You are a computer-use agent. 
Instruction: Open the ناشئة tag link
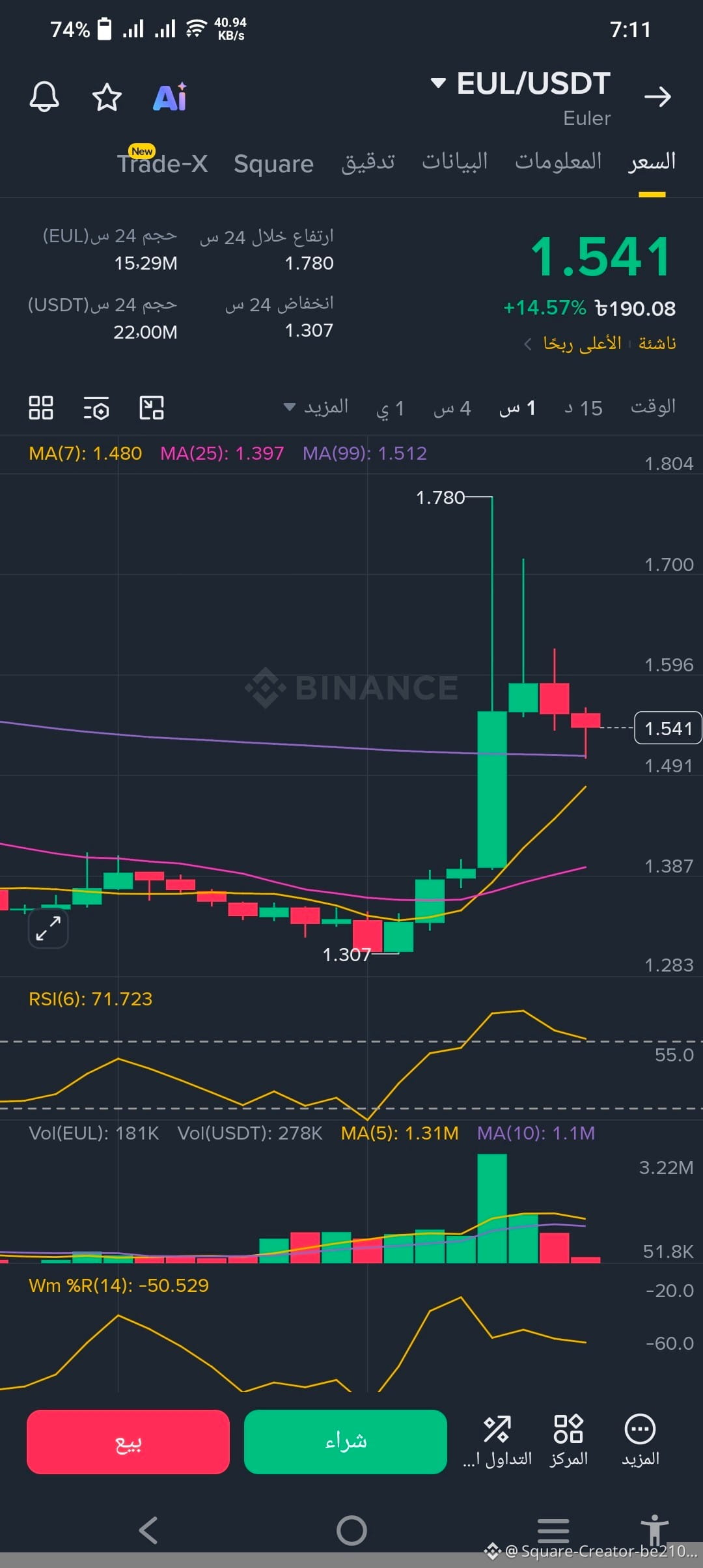pyautogui.click(x=657, y=343)
